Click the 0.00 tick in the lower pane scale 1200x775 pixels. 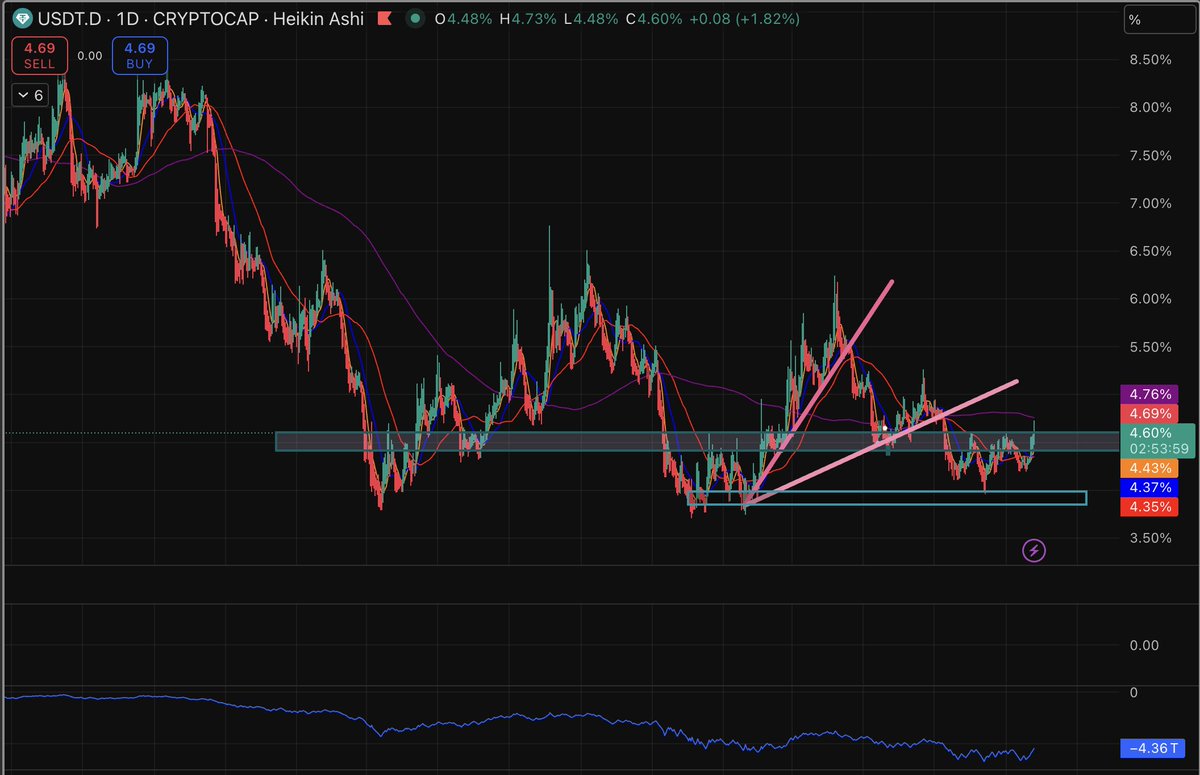pyautogui.click(x=1143, y=645)
